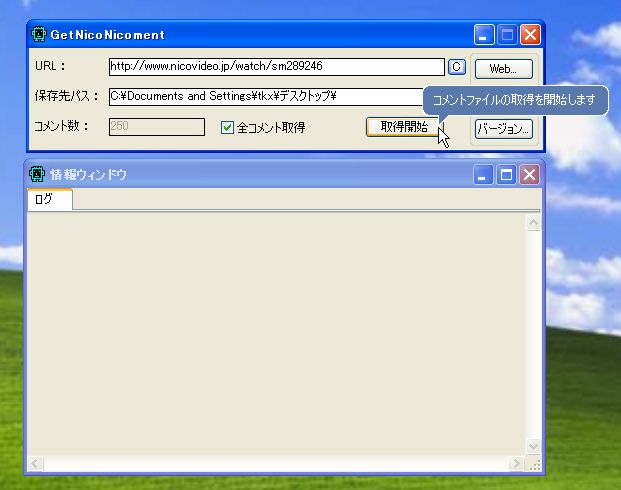
Task: Open the Web... button
Action: point(503,69)
